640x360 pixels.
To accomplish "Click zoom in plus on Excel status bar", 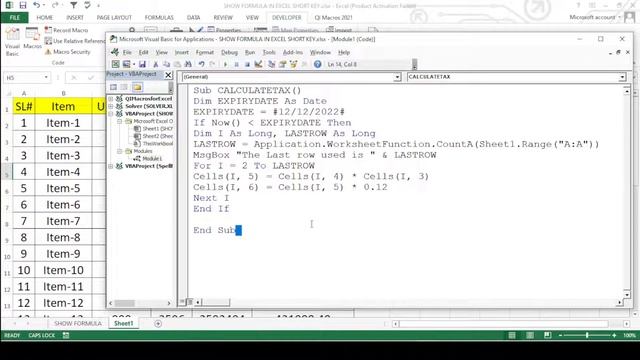I will (614, 335).
